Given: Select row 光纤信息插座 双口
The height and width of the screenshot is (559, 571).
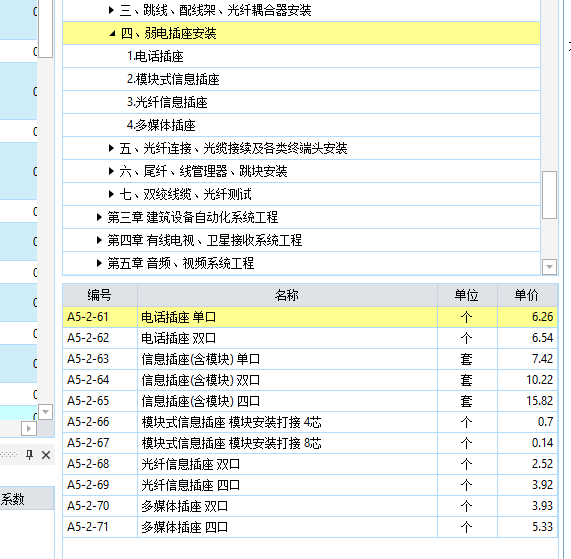Looking at the screenshot, I should [310, 464].
